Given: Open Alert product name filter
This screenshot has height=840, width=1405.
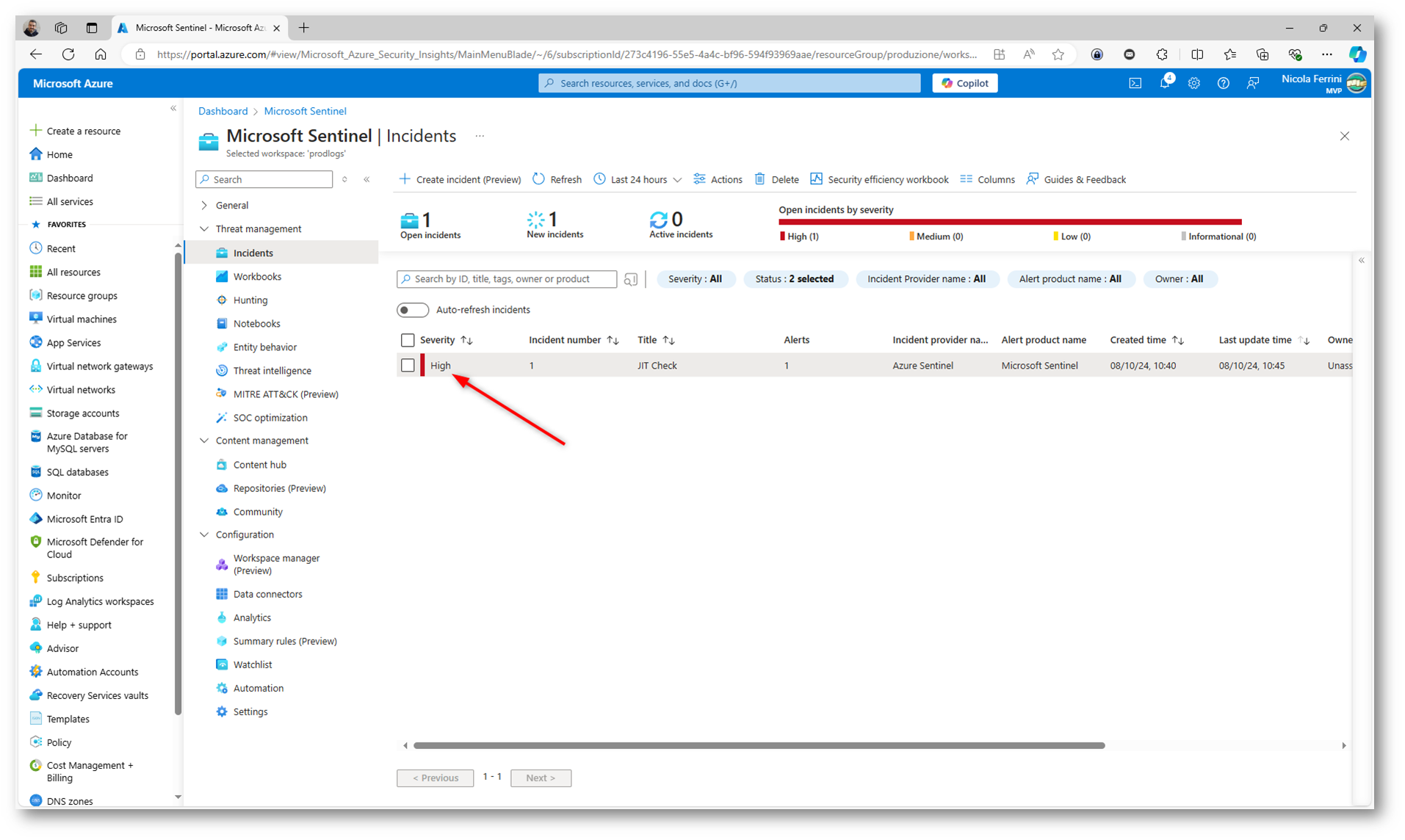Looking at the screenshot, I should 1070,279.
